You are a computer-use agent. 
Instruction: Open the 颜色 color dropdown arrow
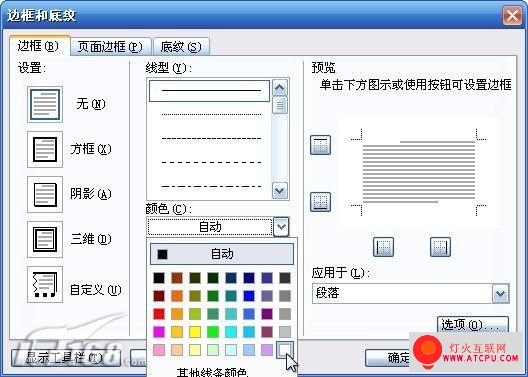coord(281,227)
